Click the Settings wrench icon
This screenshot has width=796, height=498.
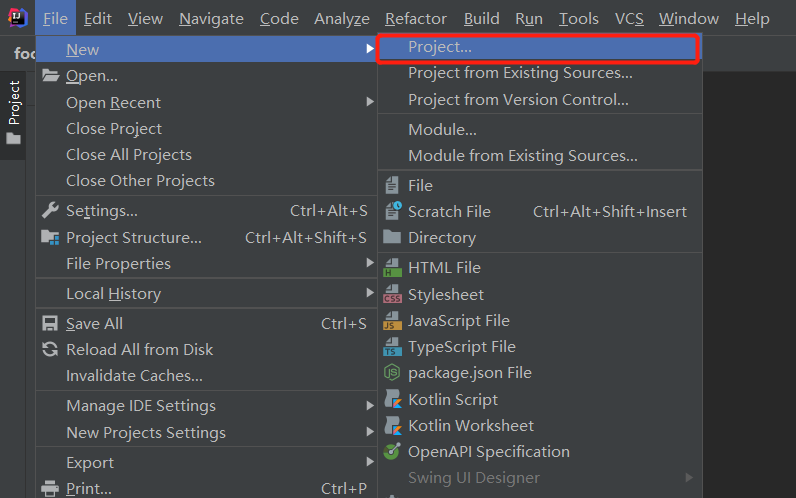[50, 211]
